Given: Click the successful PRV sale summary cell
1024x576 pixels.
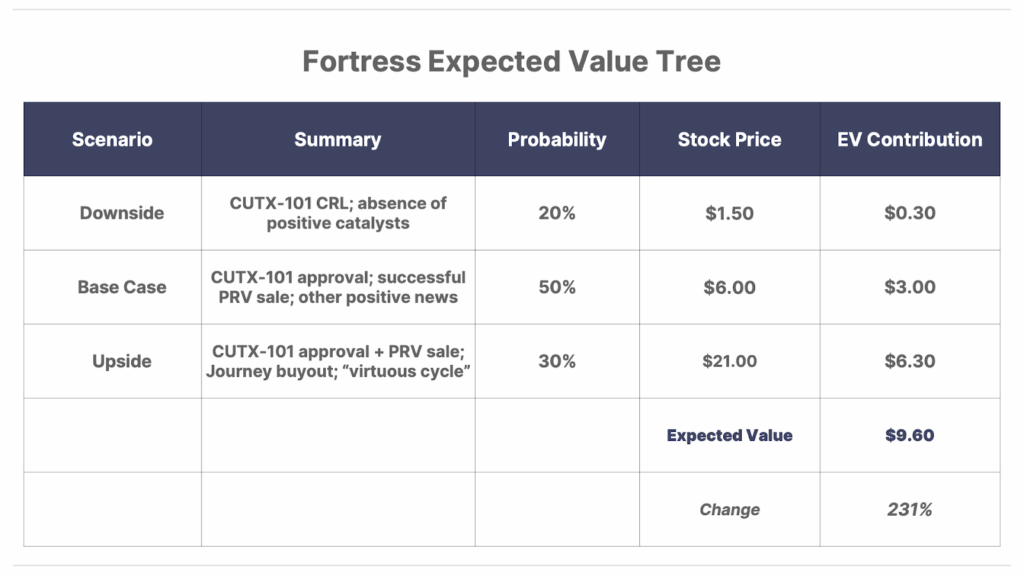Looking at the screenshot, I should tap(338, 287).
